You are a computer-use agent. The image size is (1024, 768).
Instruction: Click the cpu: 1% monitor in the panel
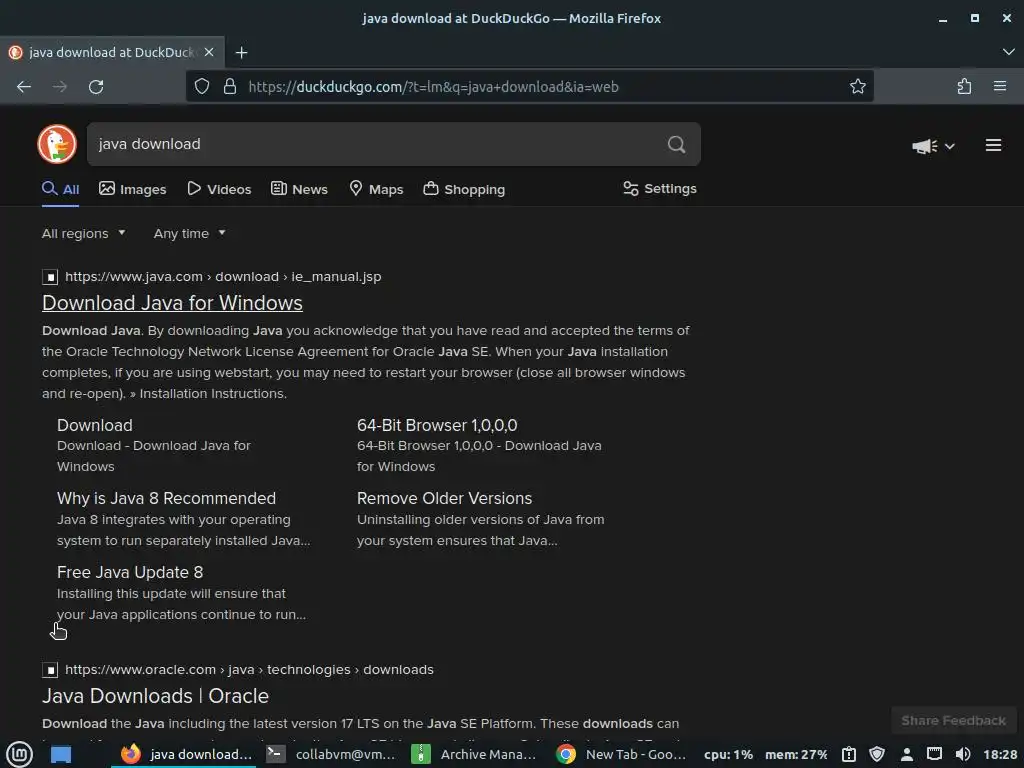coord(728,754)
